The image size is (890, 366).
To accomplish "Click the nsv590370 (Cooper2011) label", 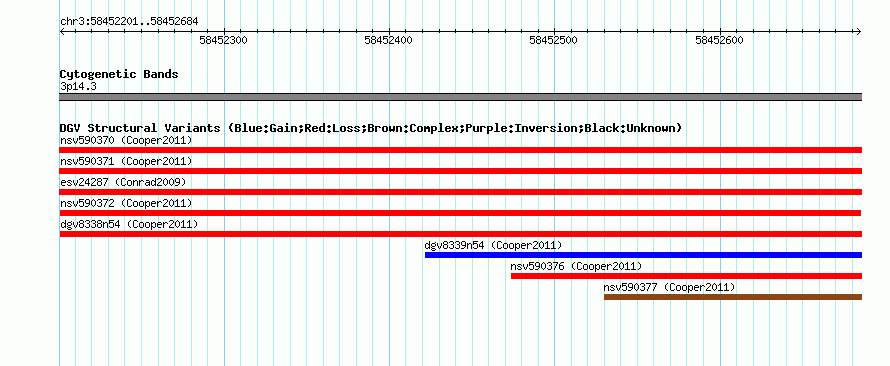I will tap(126, 140).
